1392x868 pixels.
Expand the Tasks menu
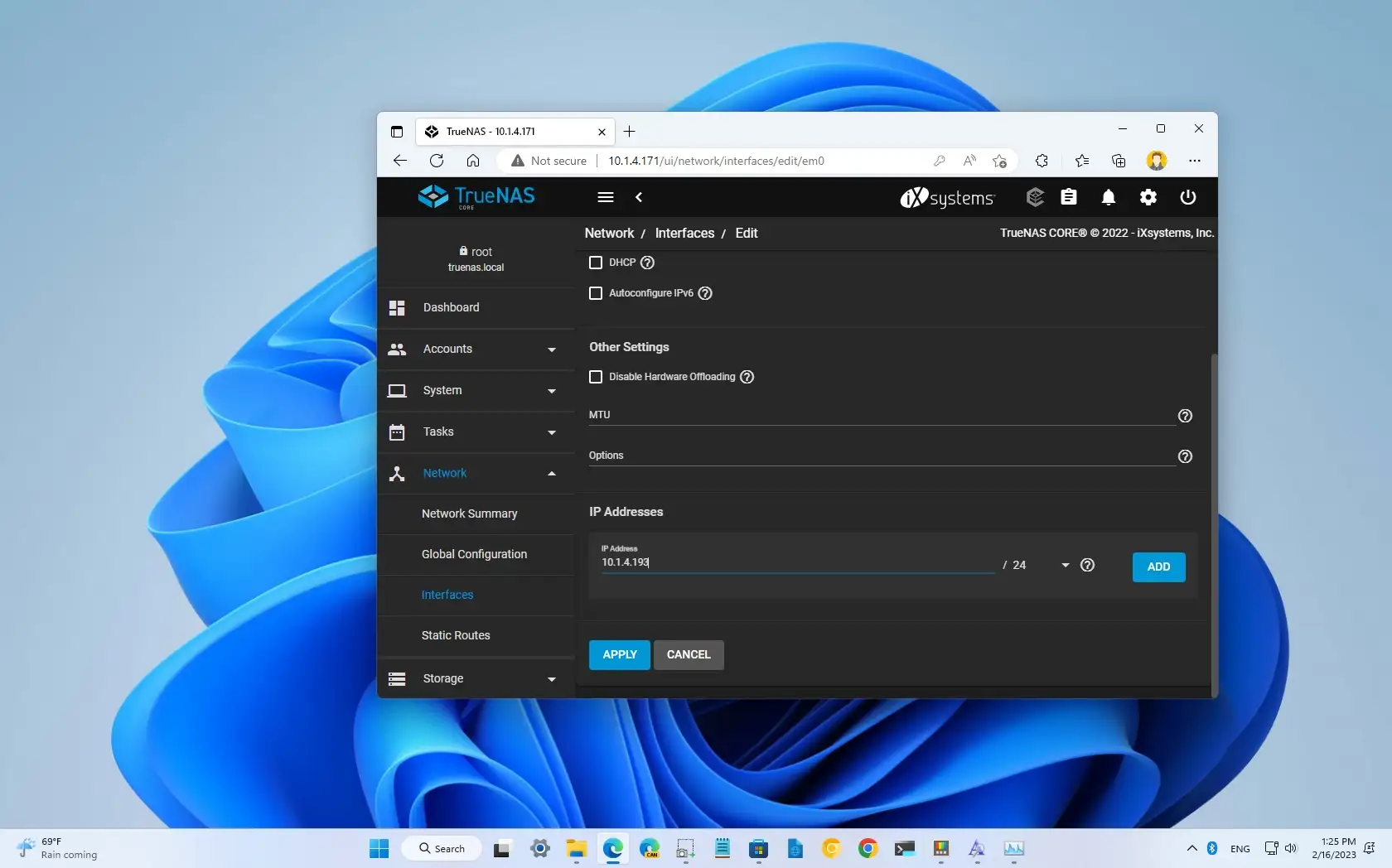[476, 432]
